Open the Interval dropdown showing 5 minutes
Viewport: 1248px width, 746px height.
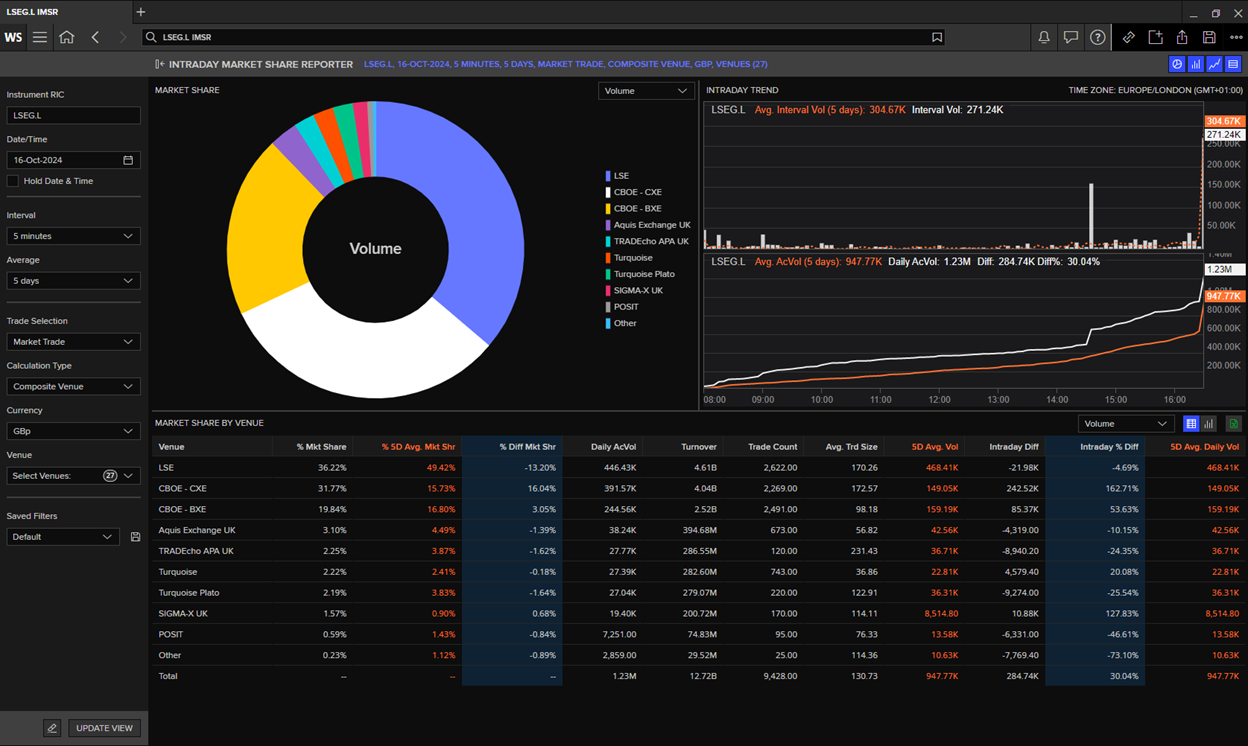click(x=72, y=235)
